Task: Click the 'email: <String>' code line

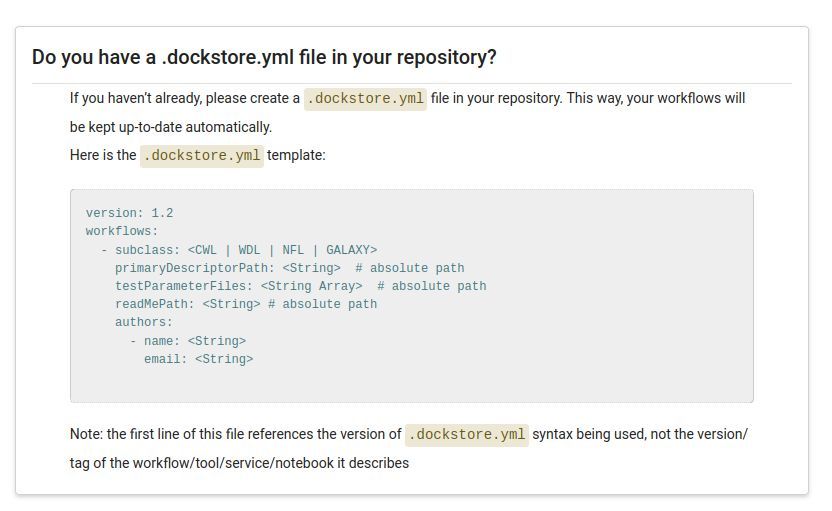Action: (x=198, y=359)
